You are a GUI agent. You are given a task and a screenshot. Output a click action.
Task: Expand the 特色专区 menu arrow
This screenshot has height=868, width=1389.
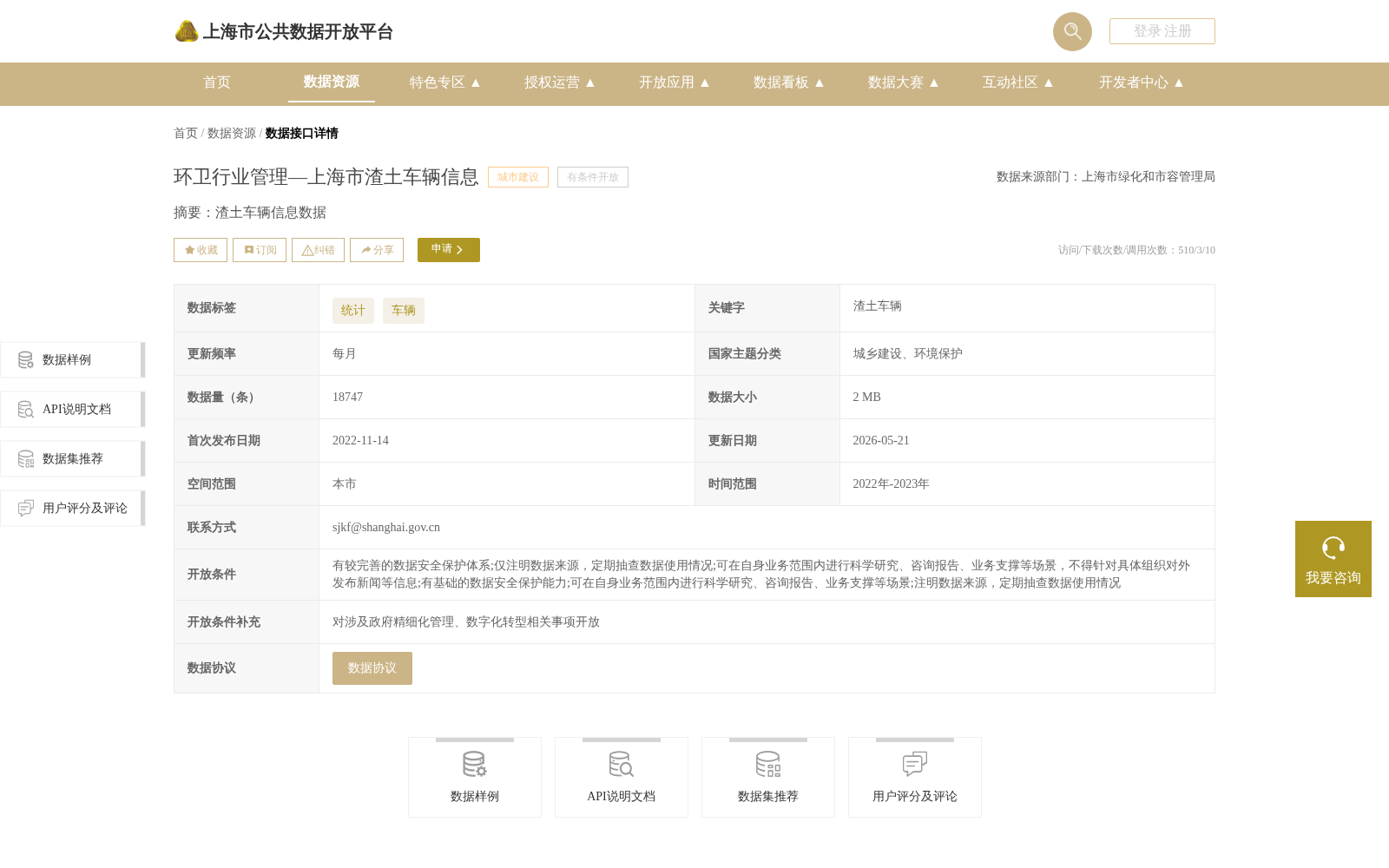(x=476, y=82)
